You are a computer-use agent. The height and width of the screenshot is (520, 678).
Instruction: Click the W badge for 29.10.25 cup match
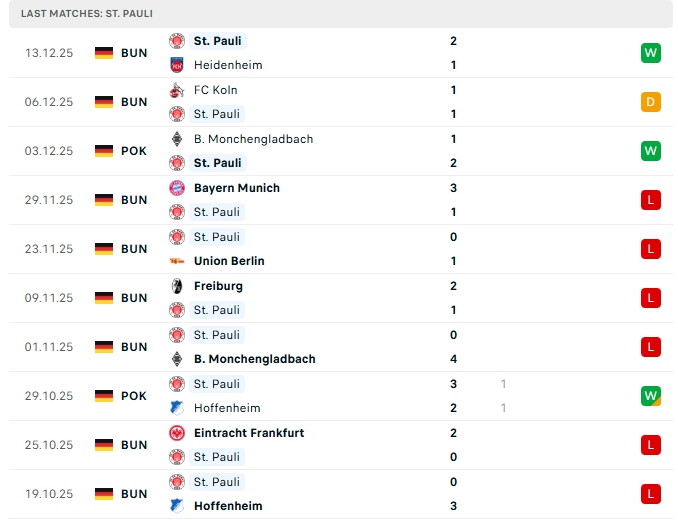(x=651, y=396)
